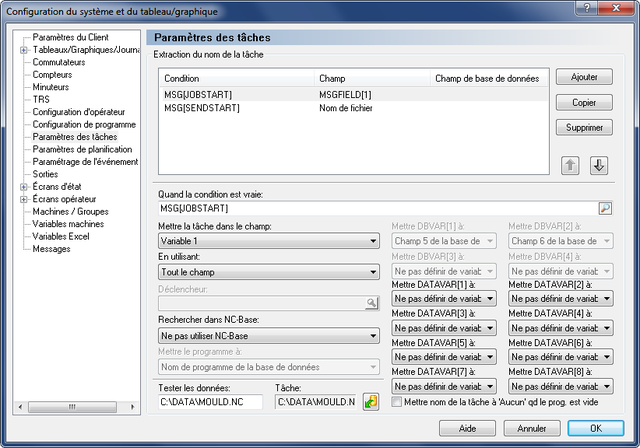The image size is (640, 448).
Task: Confirm with the OK button
Action: [596, 428]
